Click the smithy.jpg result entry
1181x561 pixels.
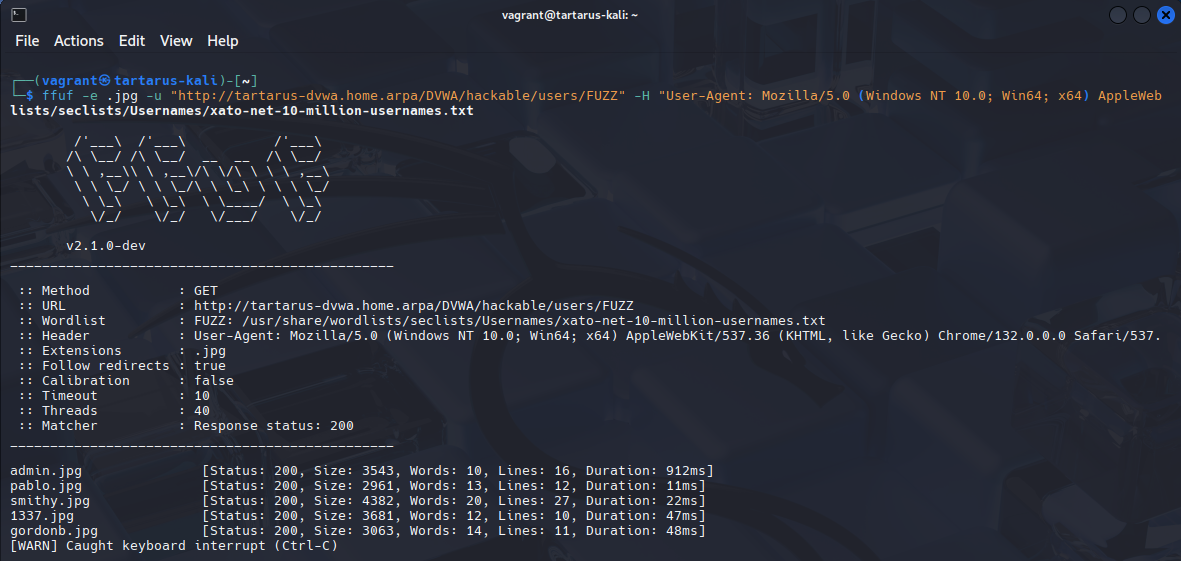pyautogui.click(x=50, y=501)
